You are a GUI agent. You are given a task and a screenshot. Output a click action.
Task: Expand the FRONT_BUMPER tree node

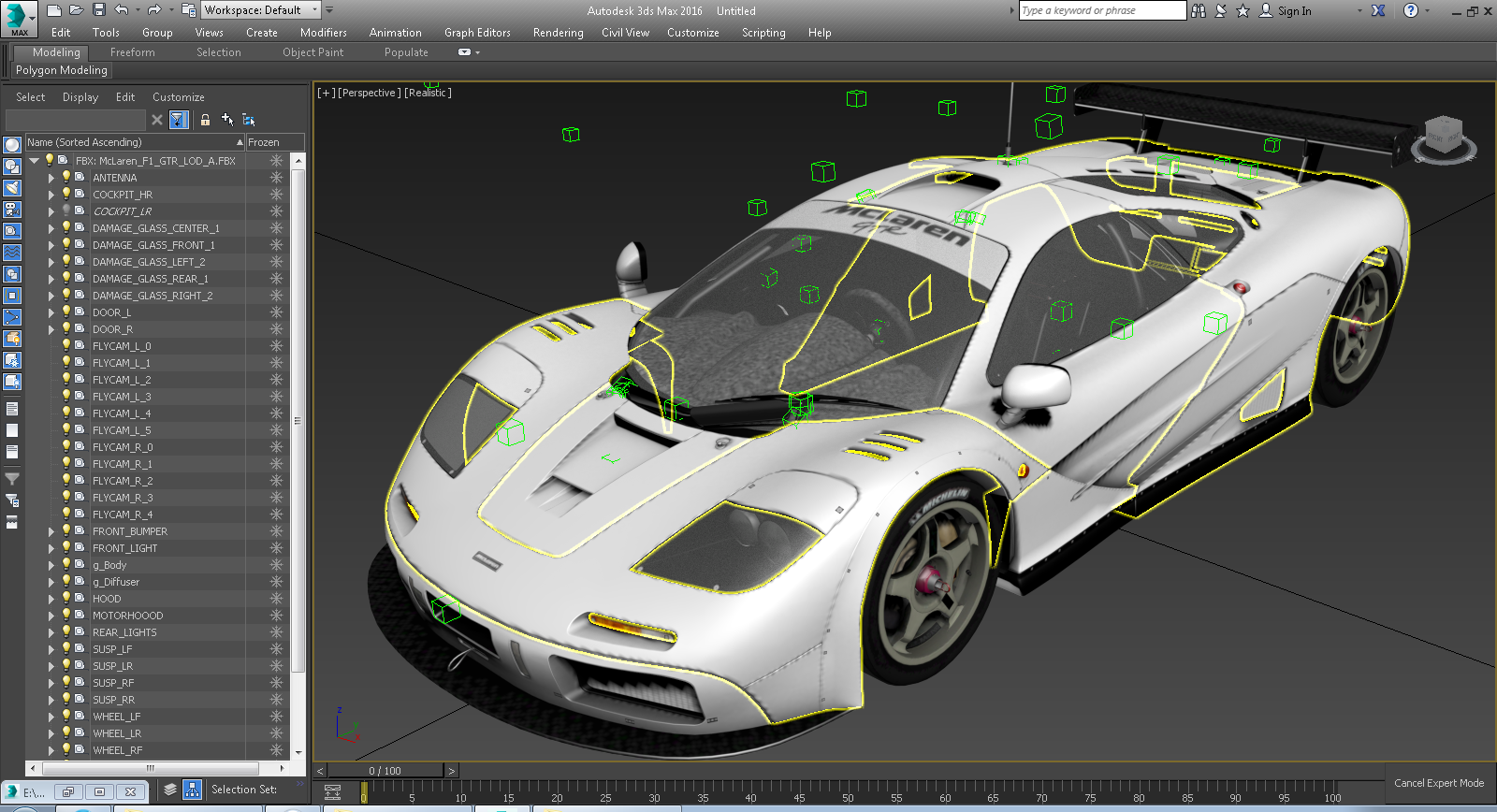point(51,531)
